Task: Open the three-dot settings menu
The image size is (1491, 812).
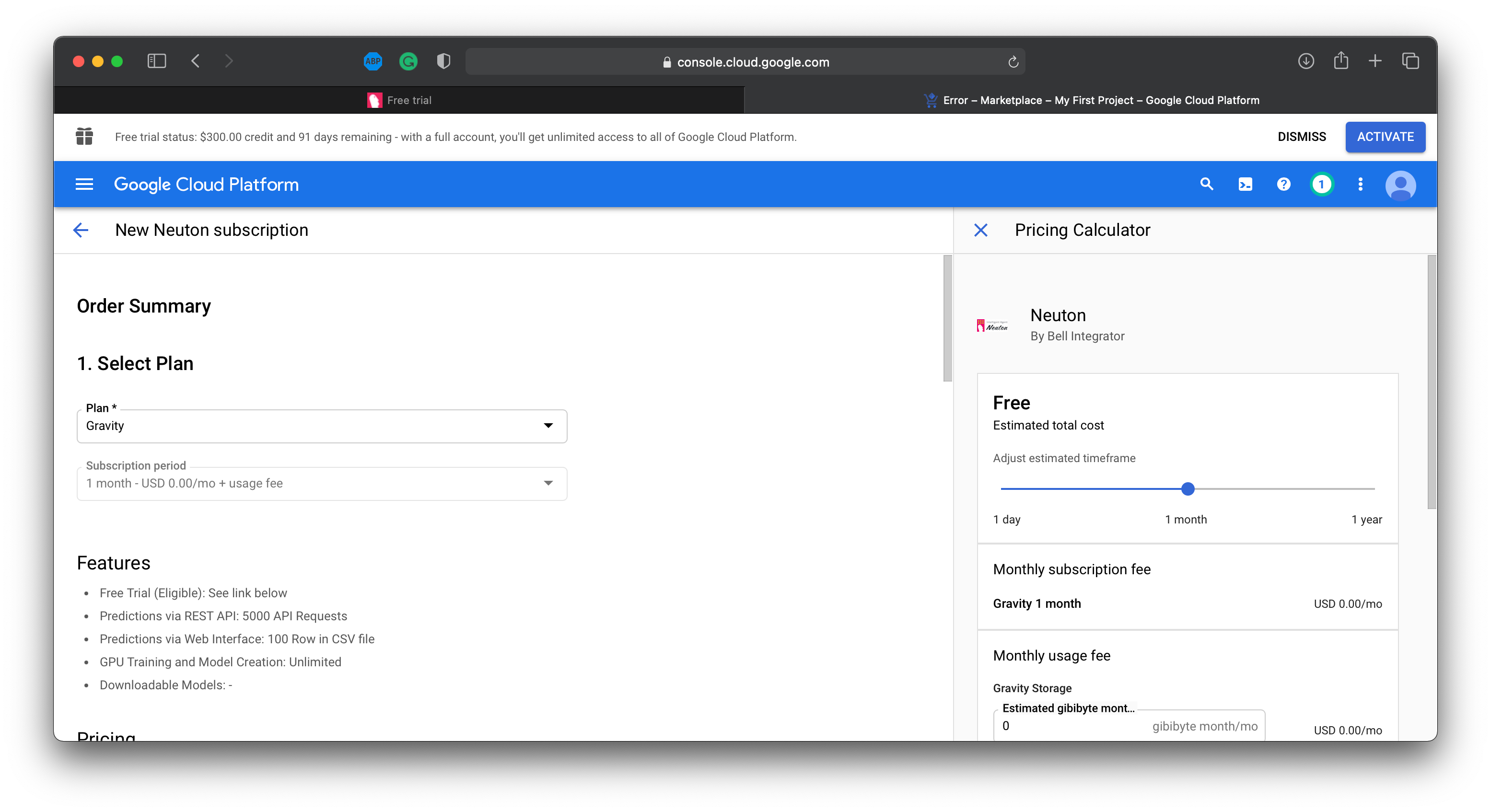Action: (1360, 184)
